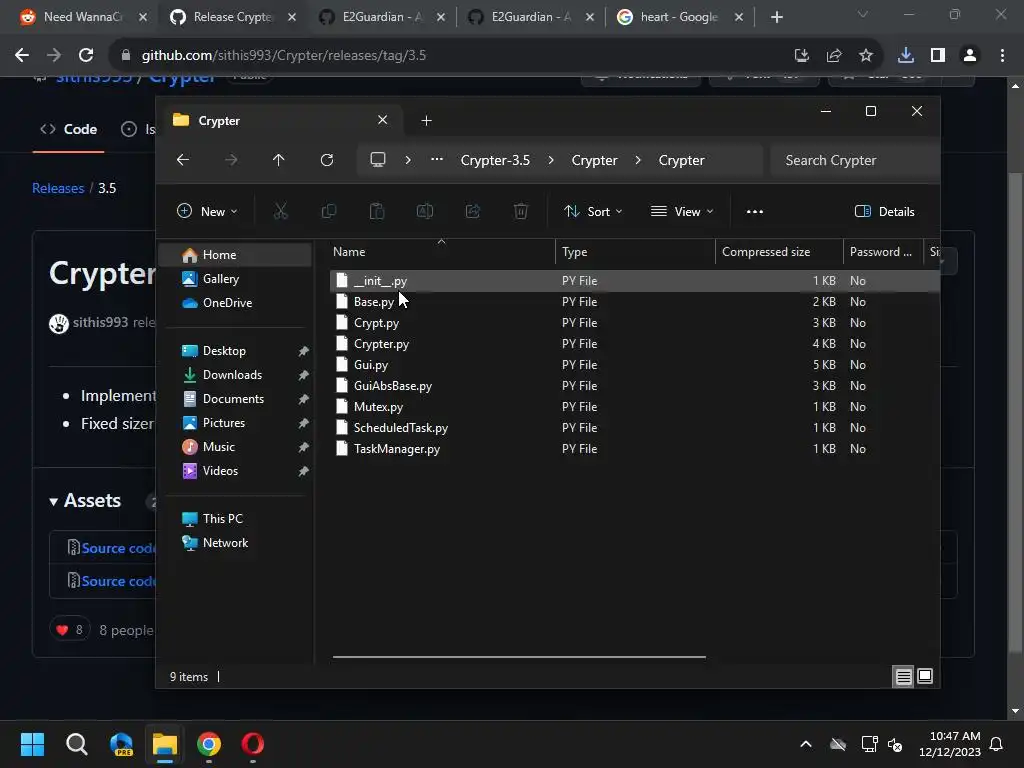This screenshot has height=768, width=1024.
Task: Click the Search Crypter input box
Action: pyautogui.click(x=854, y=160)
